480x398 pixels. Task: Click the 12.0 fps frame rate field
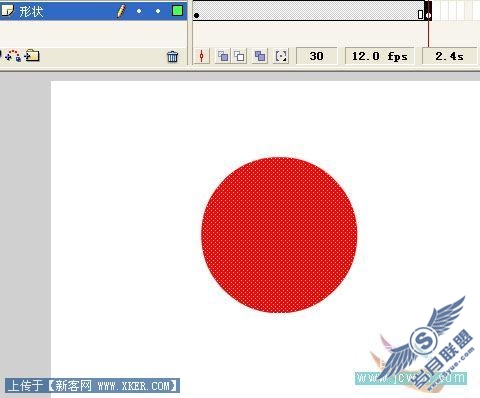coord(380,56)
